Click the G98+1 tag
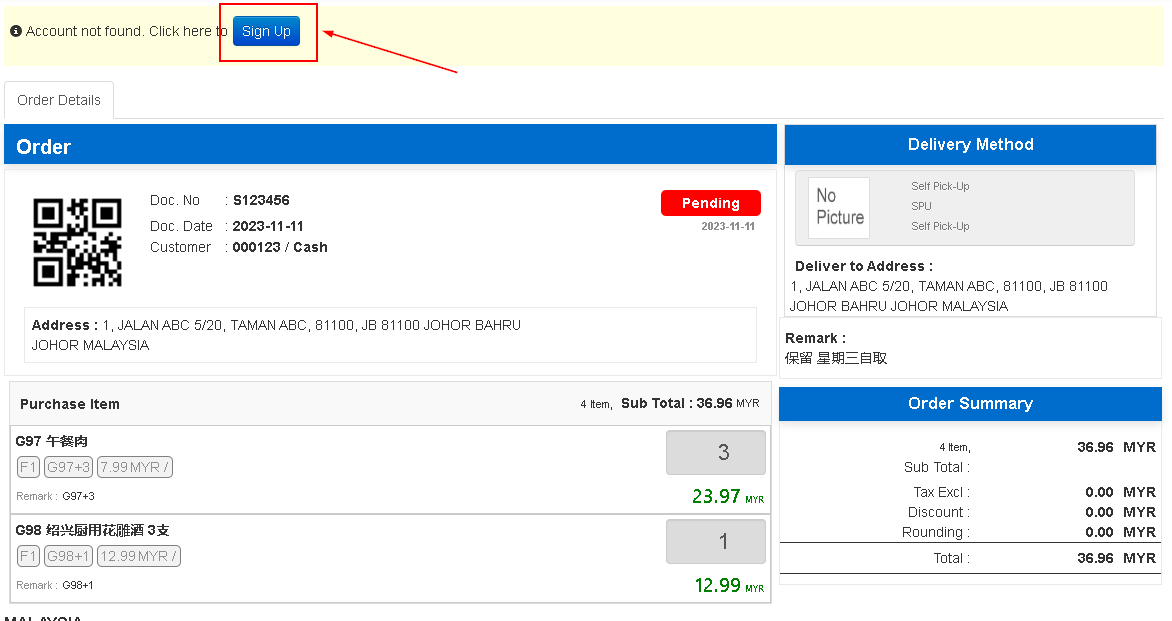The image size is (1172, 621). coord(68,556)
